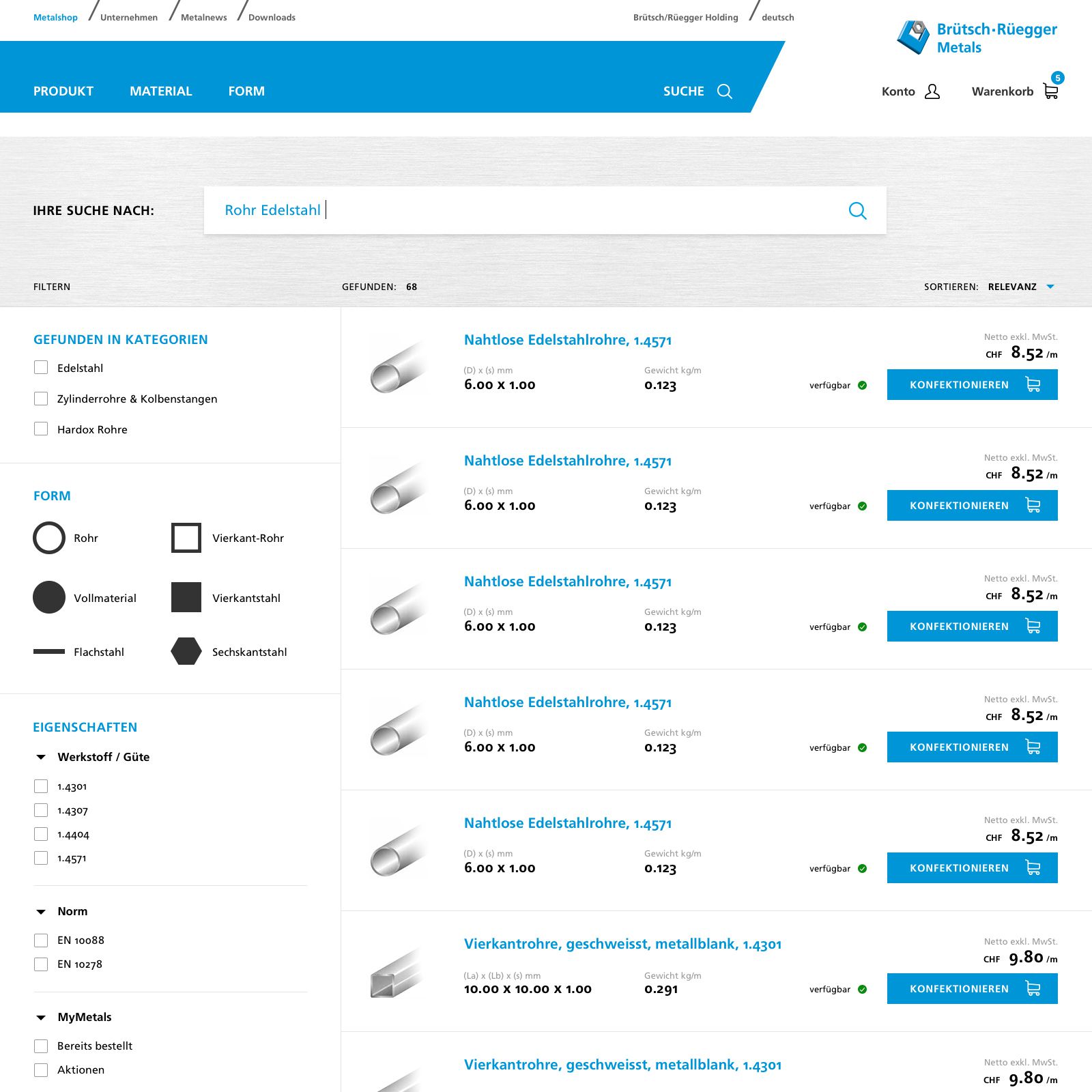
Task: Check the Edelstahl category checkbox
Action: point(41,368)
